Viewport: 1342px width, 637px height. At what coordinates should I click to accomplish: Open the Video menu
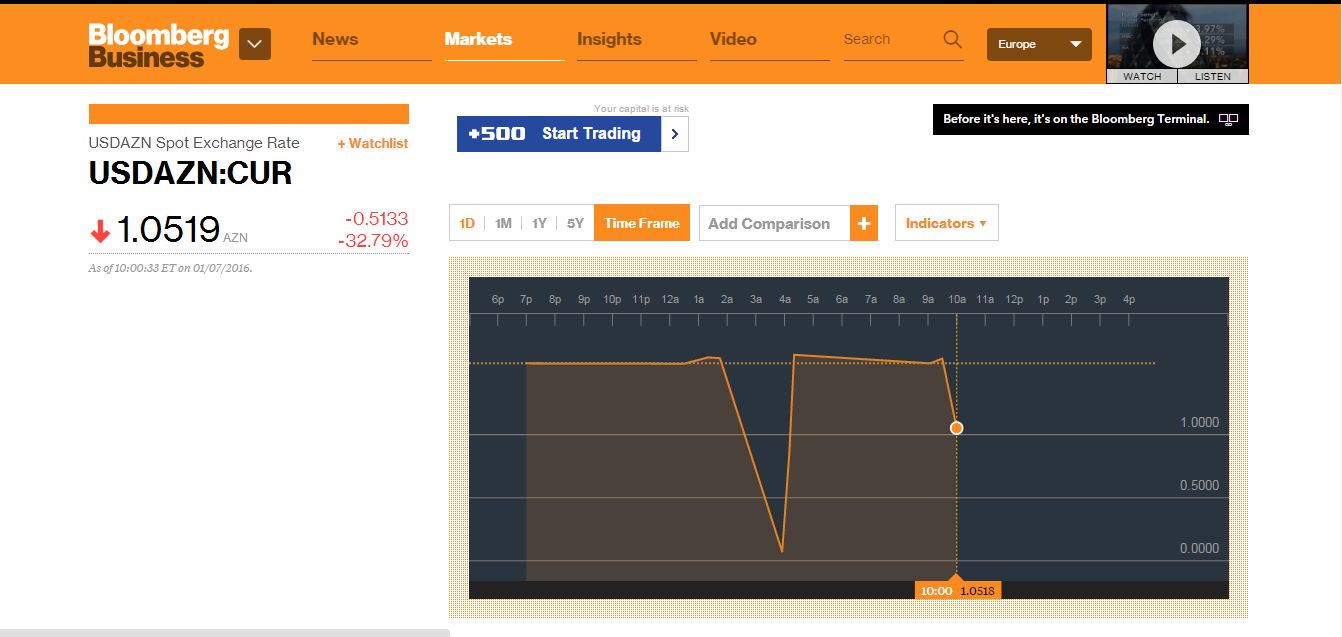[733, 39]
